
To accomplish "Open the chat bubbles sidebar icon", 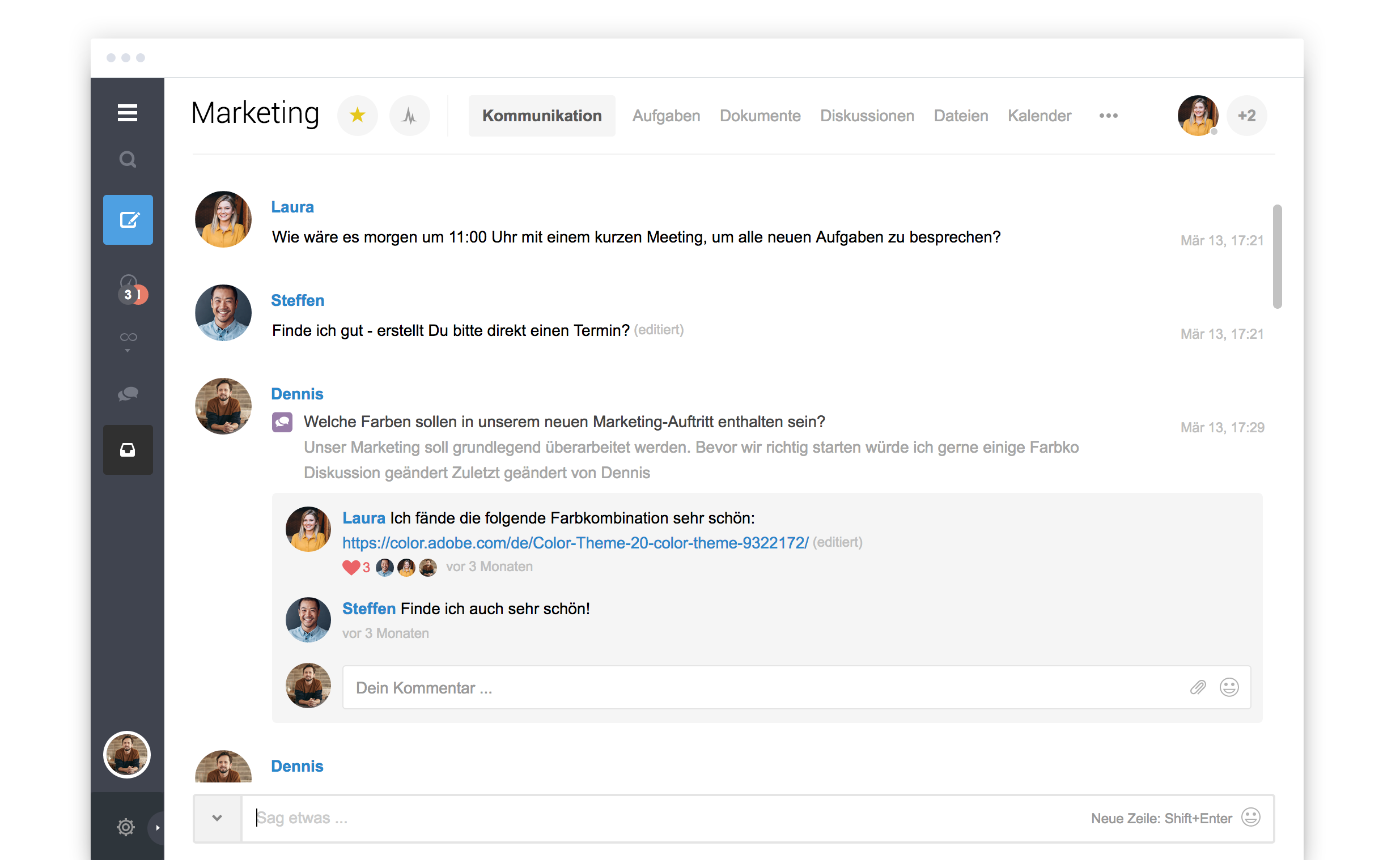I will [128, 394].
